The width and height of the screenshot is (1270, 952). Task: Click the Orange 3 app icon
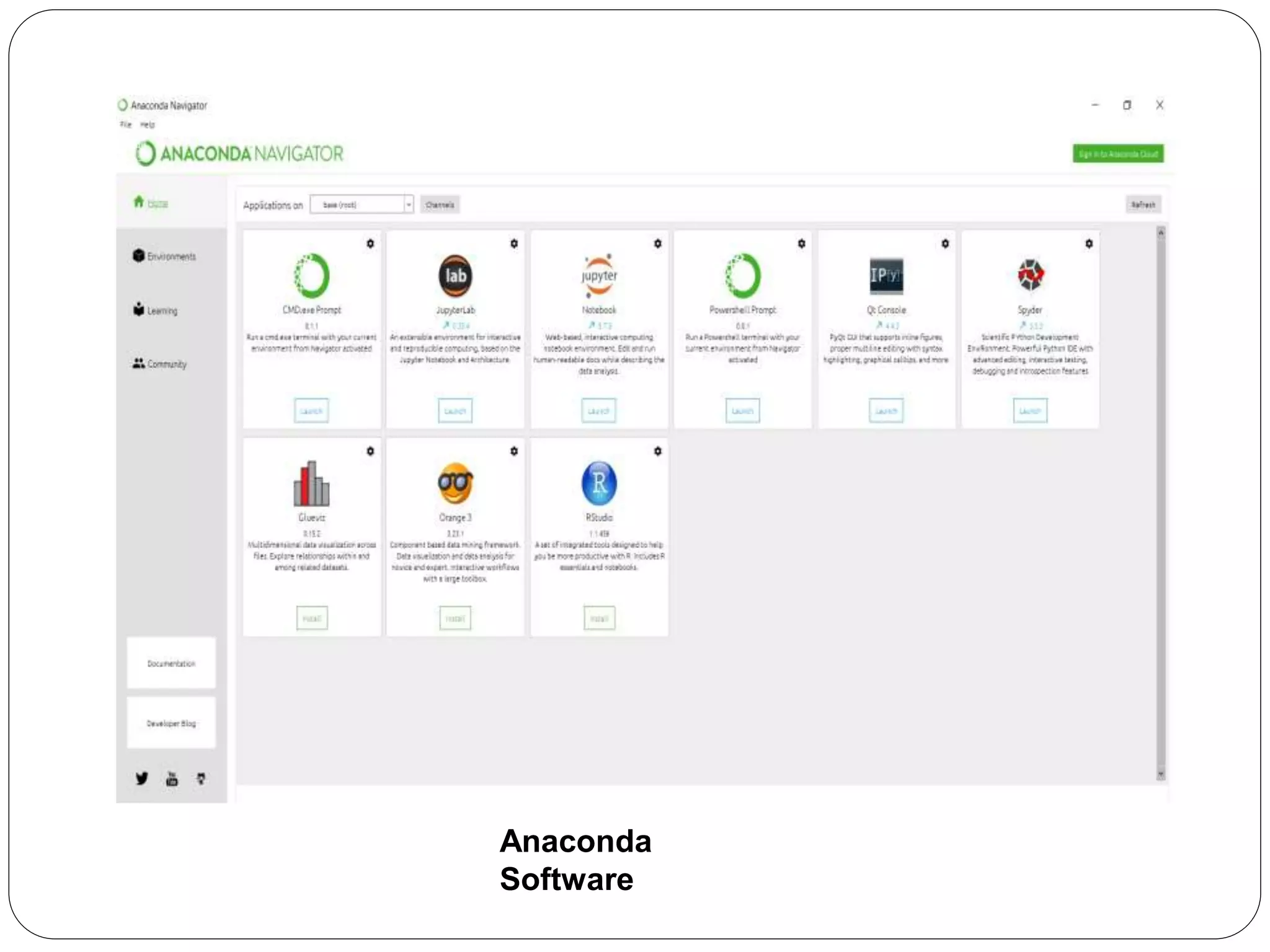pos(455,483)
